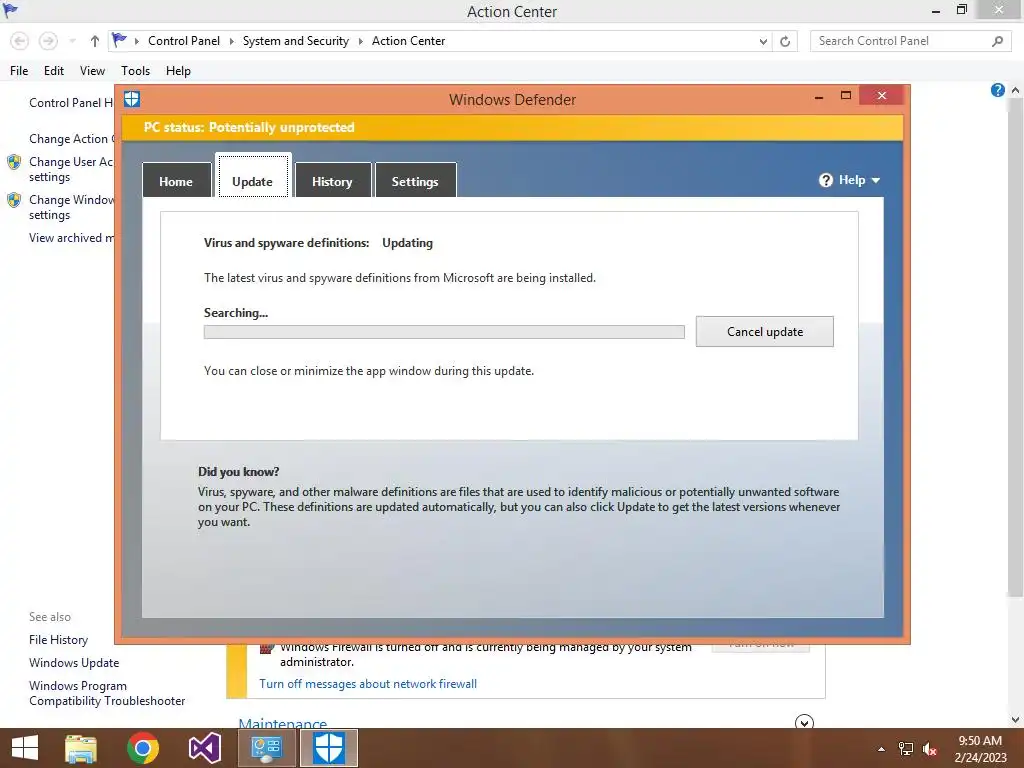This screenshot has height=768, width=1024.
Task: Click the shield icon beside Change User Account
Action: (14, 162)
